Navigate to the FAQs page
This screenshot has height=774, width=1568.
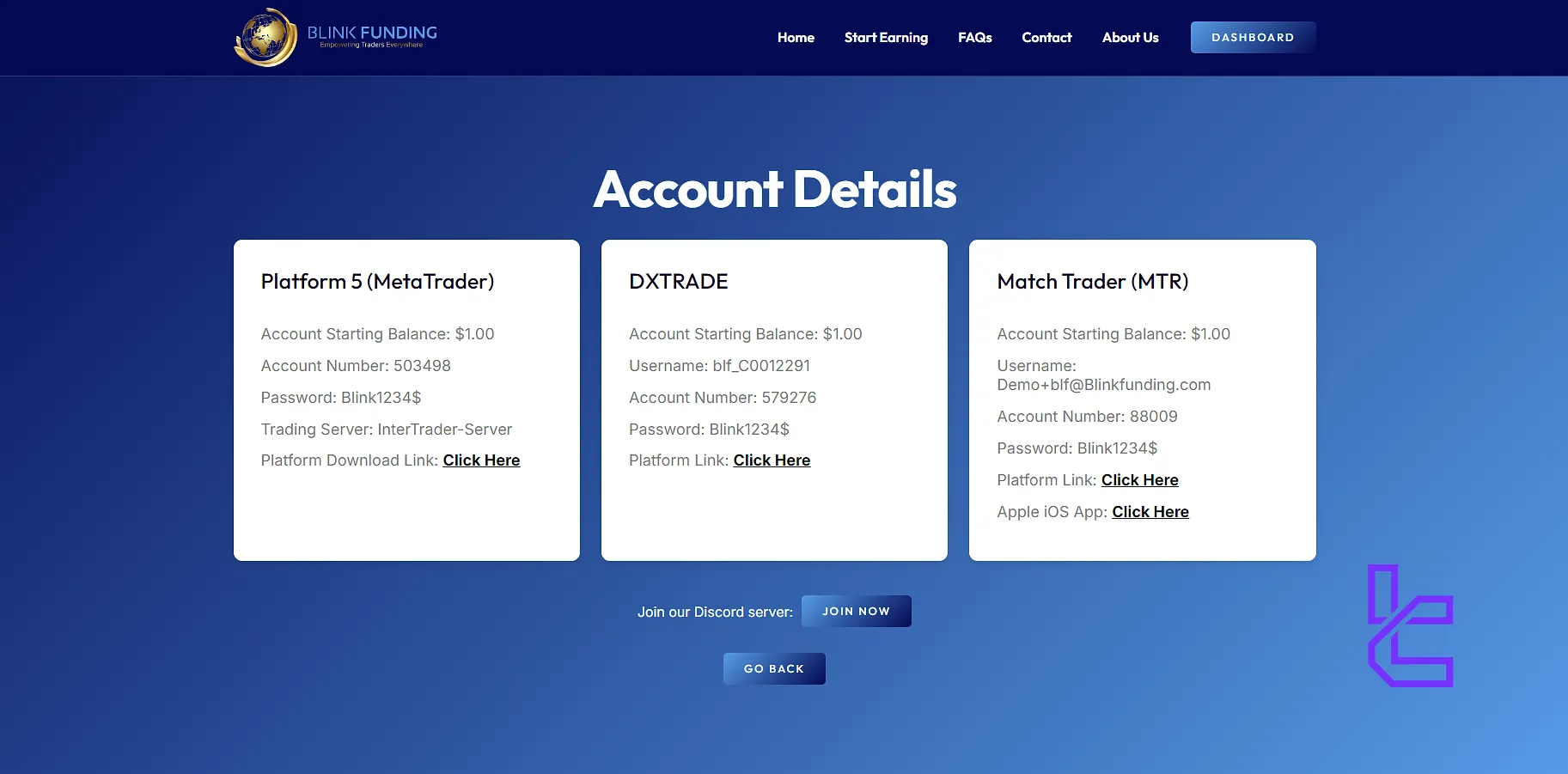pyautogui.click(x=974, y=37)
